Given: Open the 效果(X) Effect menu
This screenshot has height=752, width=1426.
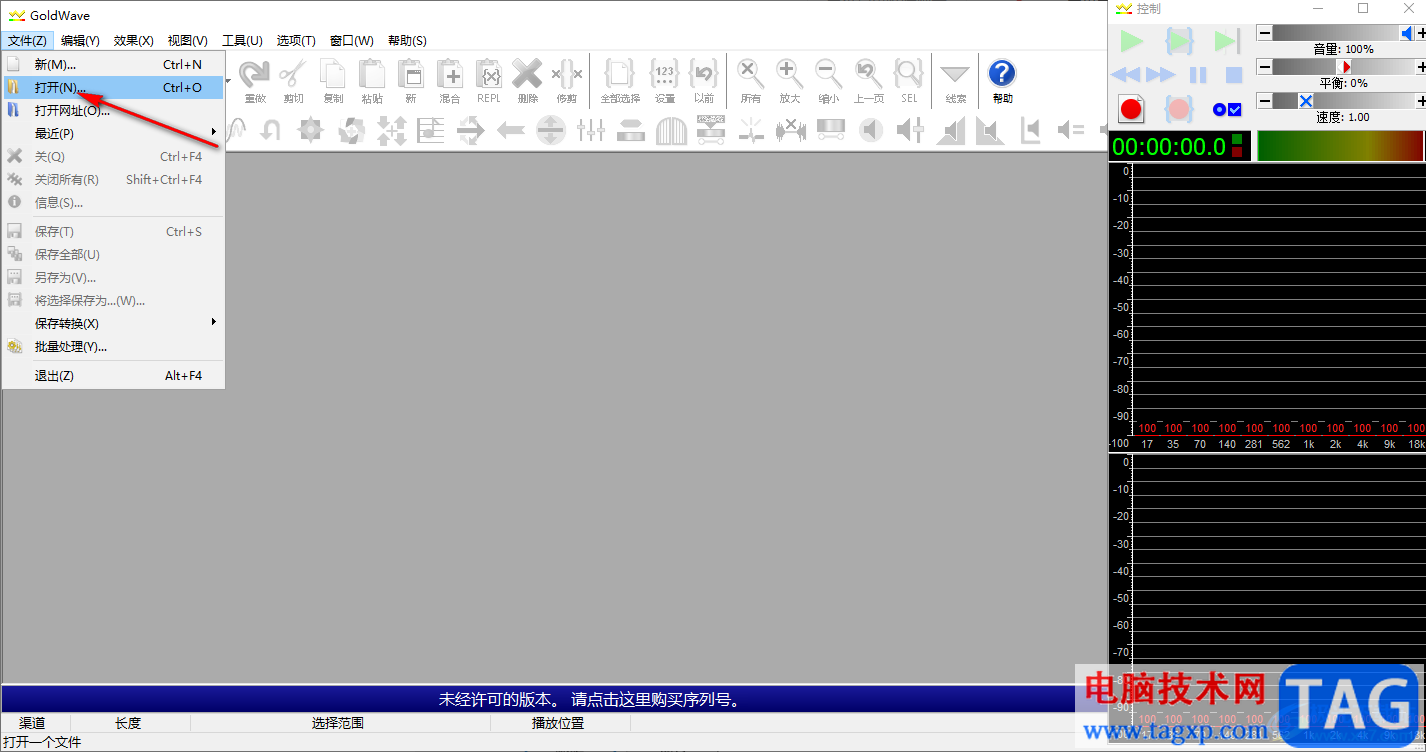Looking at the screenshot, I should pyautogui.click(x=134, y=41).
